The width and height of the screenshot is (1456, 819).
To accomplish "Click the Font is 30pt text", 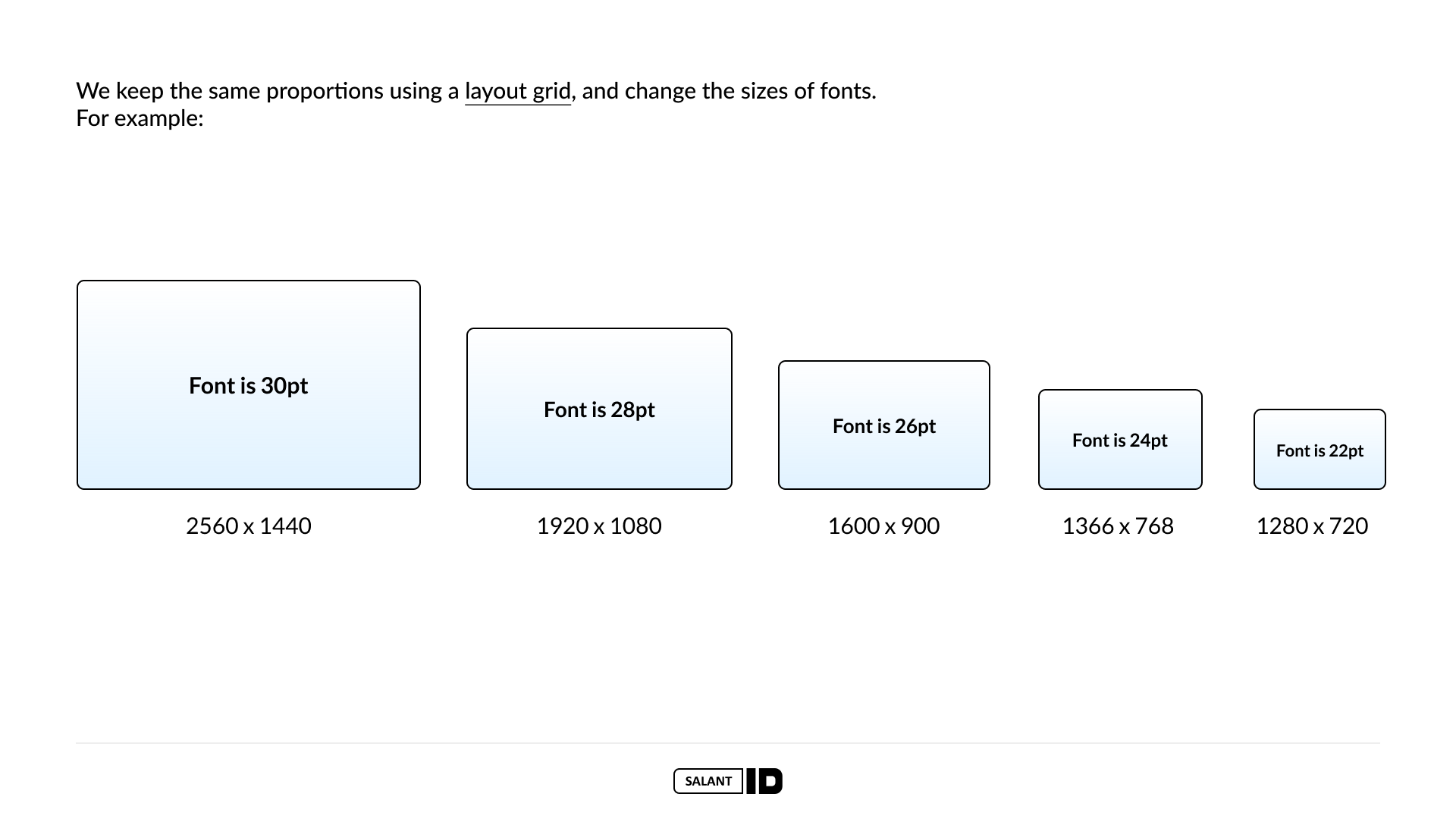I will 249,386.
